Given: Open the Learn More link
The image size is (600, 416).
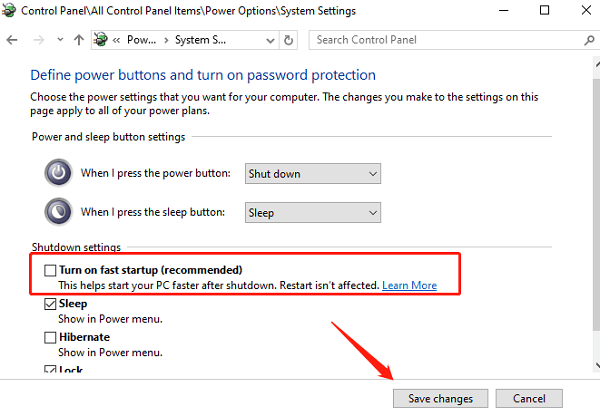Looking at the screenshot, I should point(409,285).
